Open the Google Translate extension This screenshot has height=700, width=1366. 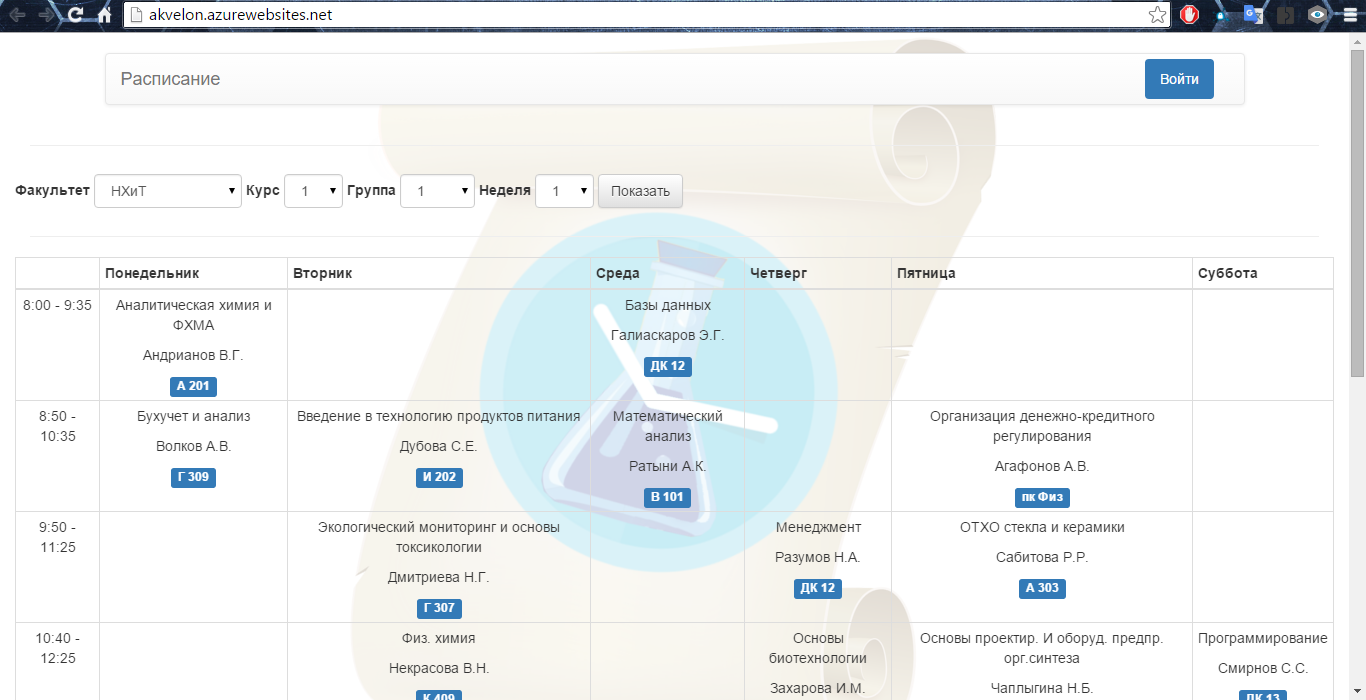coord(1252,15)
